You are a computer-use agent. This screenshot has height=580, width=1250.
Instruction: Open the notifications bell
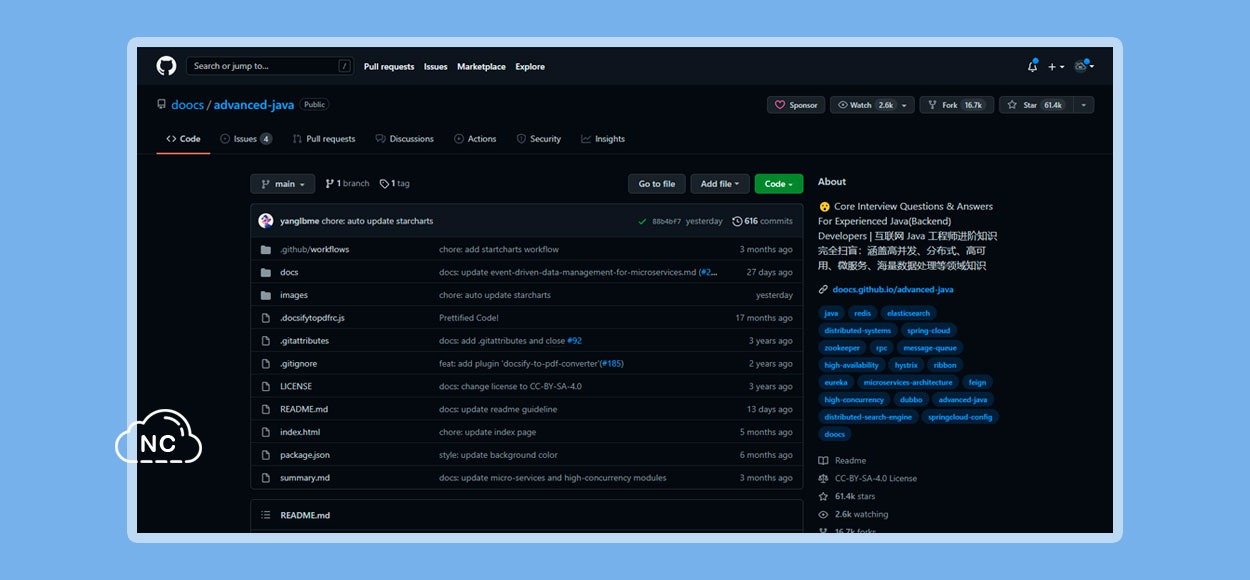(1032, 66)
